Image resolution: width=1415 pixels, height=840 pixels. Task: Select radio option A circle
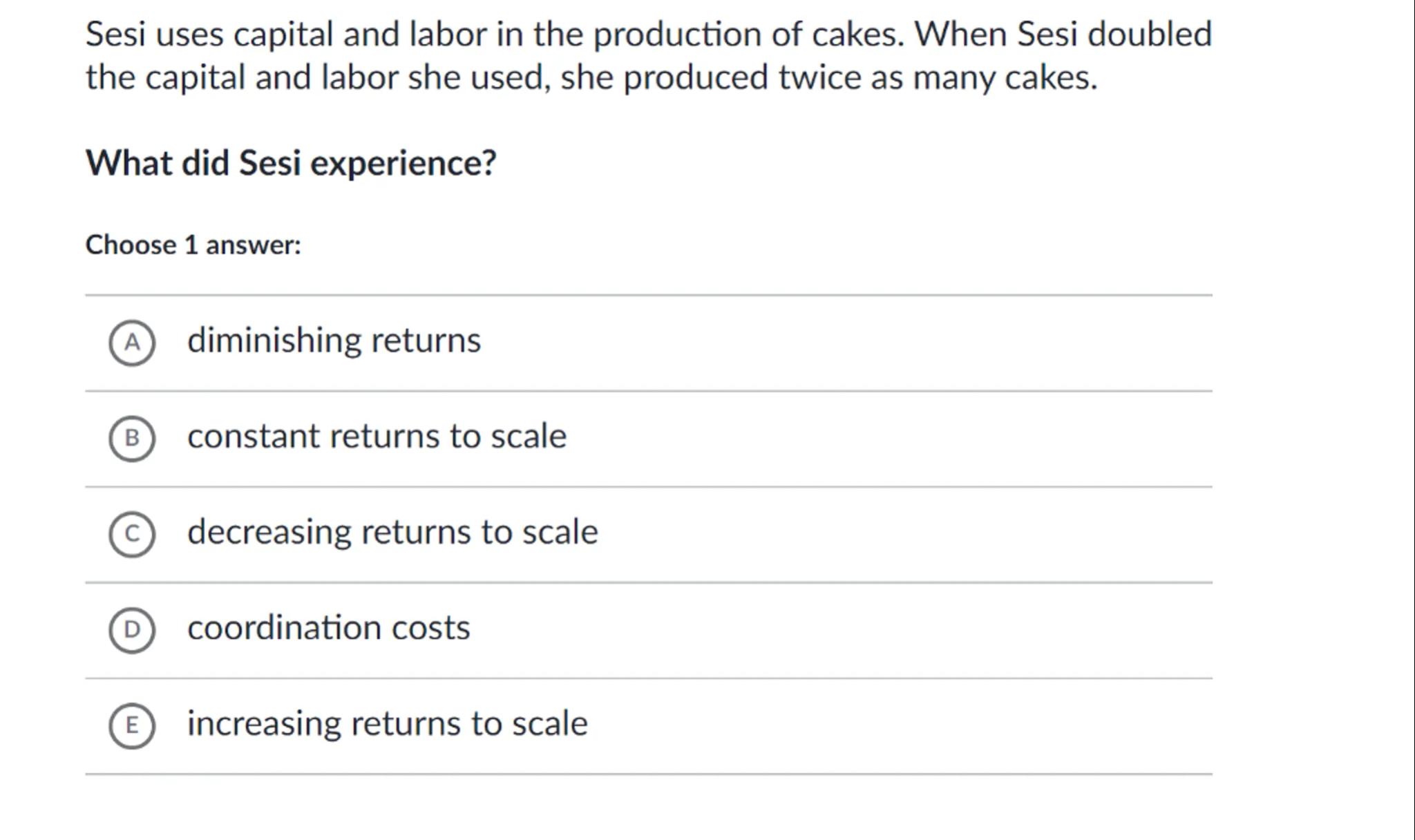click(132, 343)
